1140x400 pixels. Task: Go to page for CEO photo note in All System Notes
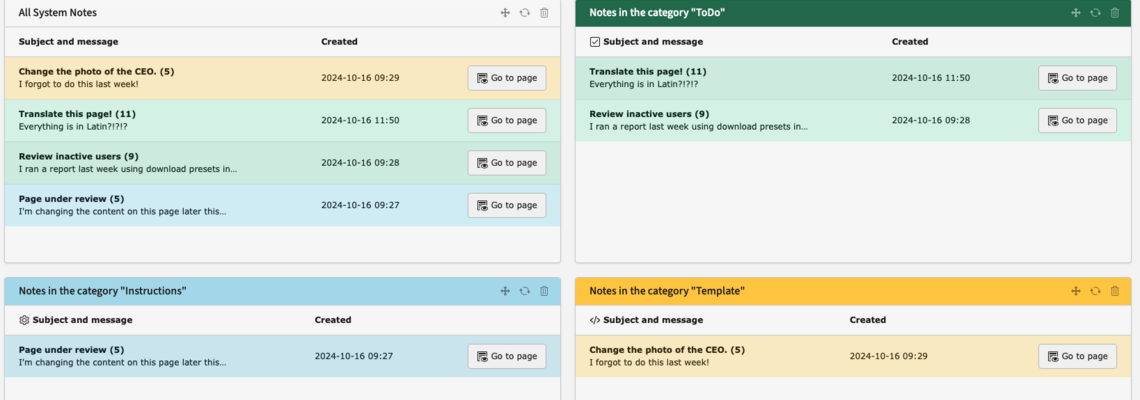(x=507, y=78)
